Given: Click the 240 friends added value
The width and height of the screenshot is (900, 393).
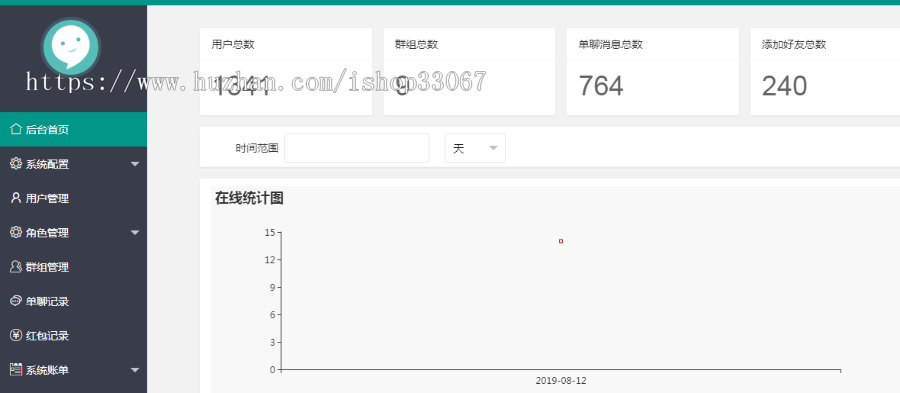Looking at the screenshot, I should point(785,86).
